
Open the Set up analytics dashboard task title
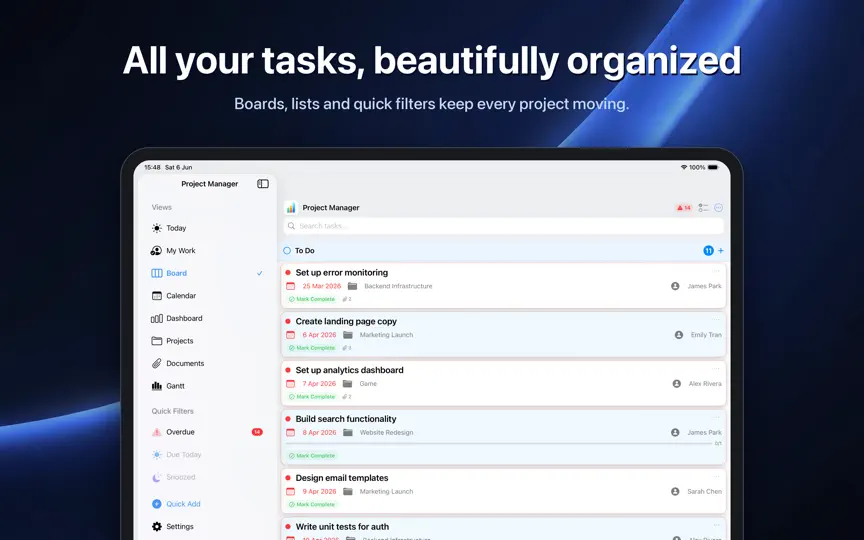coord(349,370)
